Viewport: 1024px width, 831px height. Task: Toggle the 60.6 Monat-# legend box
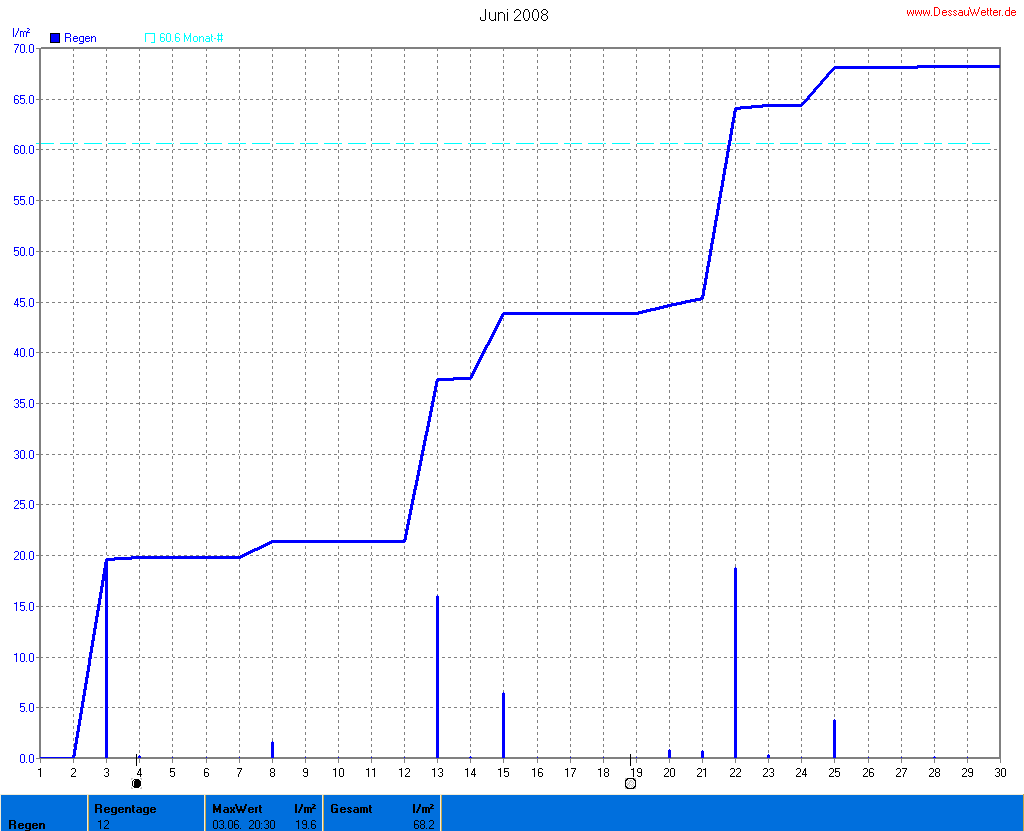[150, 38]
